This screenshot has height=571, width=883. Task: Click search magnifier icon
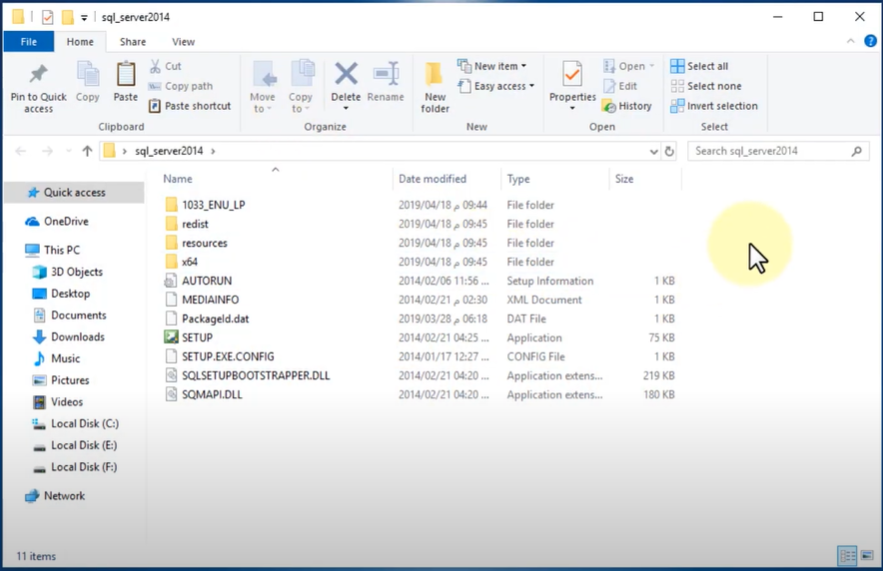coord(857,151)
